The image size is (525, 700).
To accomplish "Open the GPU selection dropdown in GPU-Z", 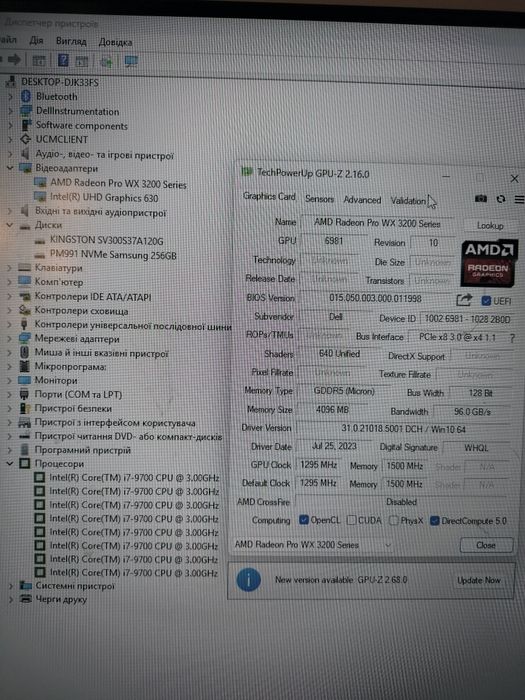I will [x=312, y=545].
